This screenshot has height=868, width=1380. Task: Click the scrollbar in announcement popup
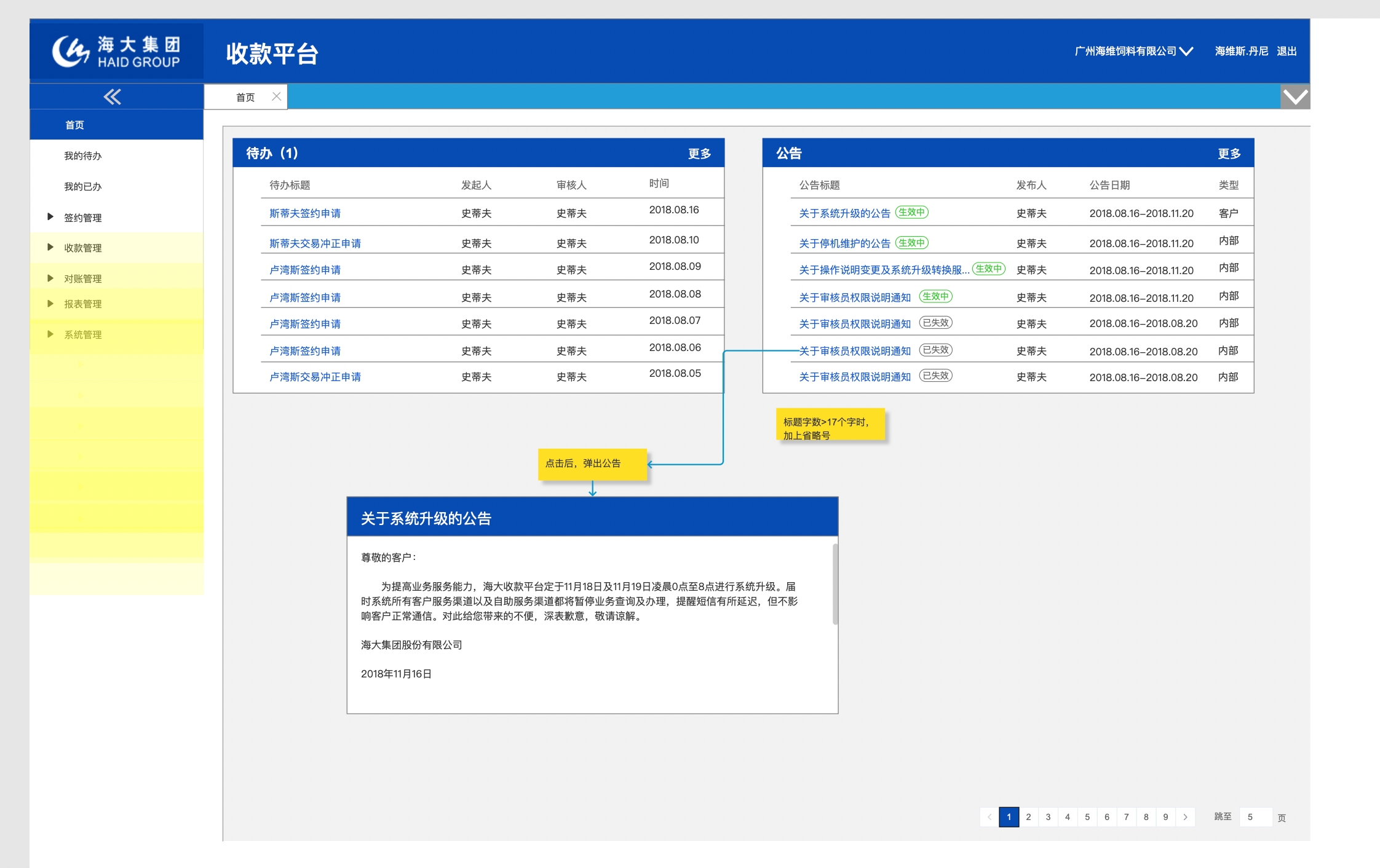point(835,584)
